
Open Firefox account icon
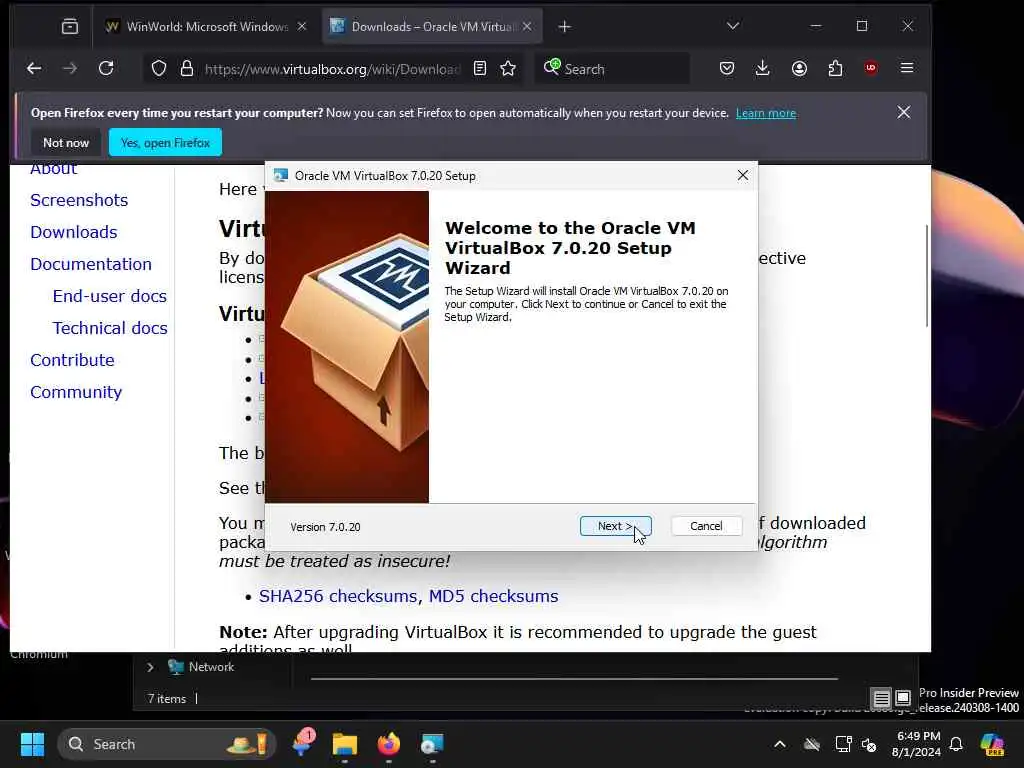pyautogui.click(x=799, y=69)
